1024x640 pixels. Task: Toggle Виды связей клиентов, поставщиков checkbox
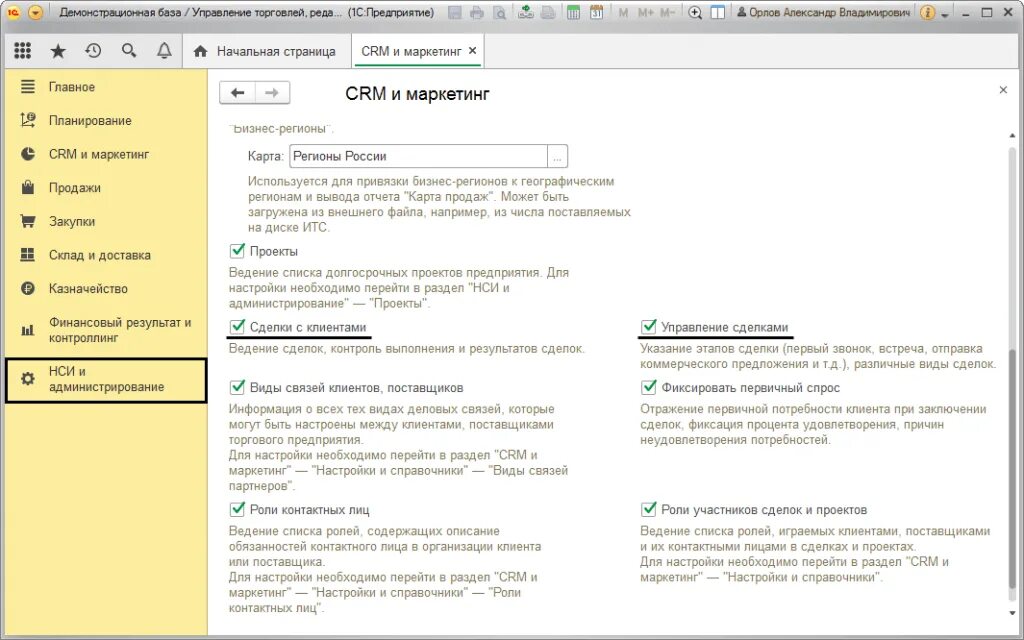point(237,387)
